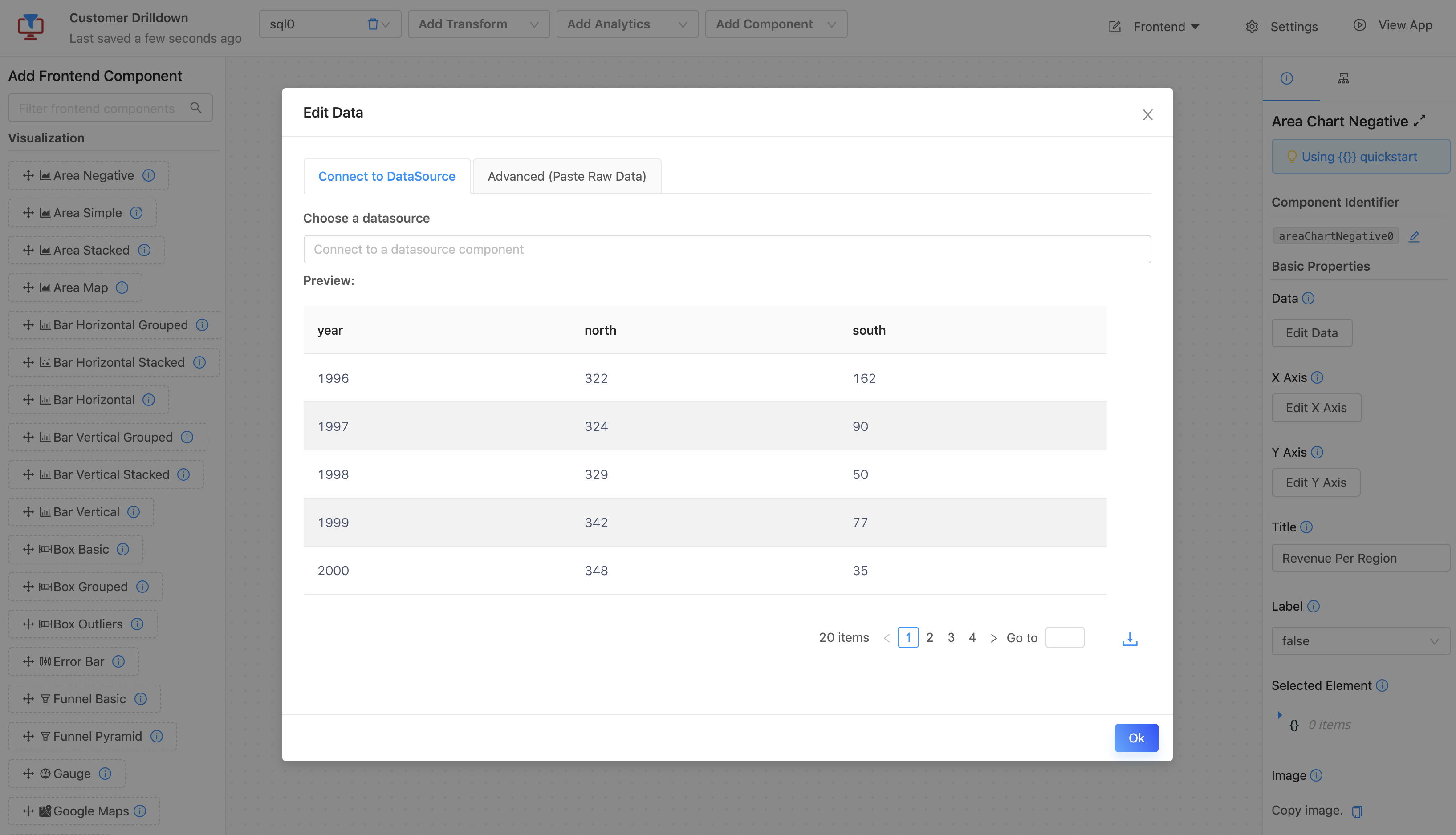Click the Edit Data button
1456x835 pixels.
(x=1311, y=332)
